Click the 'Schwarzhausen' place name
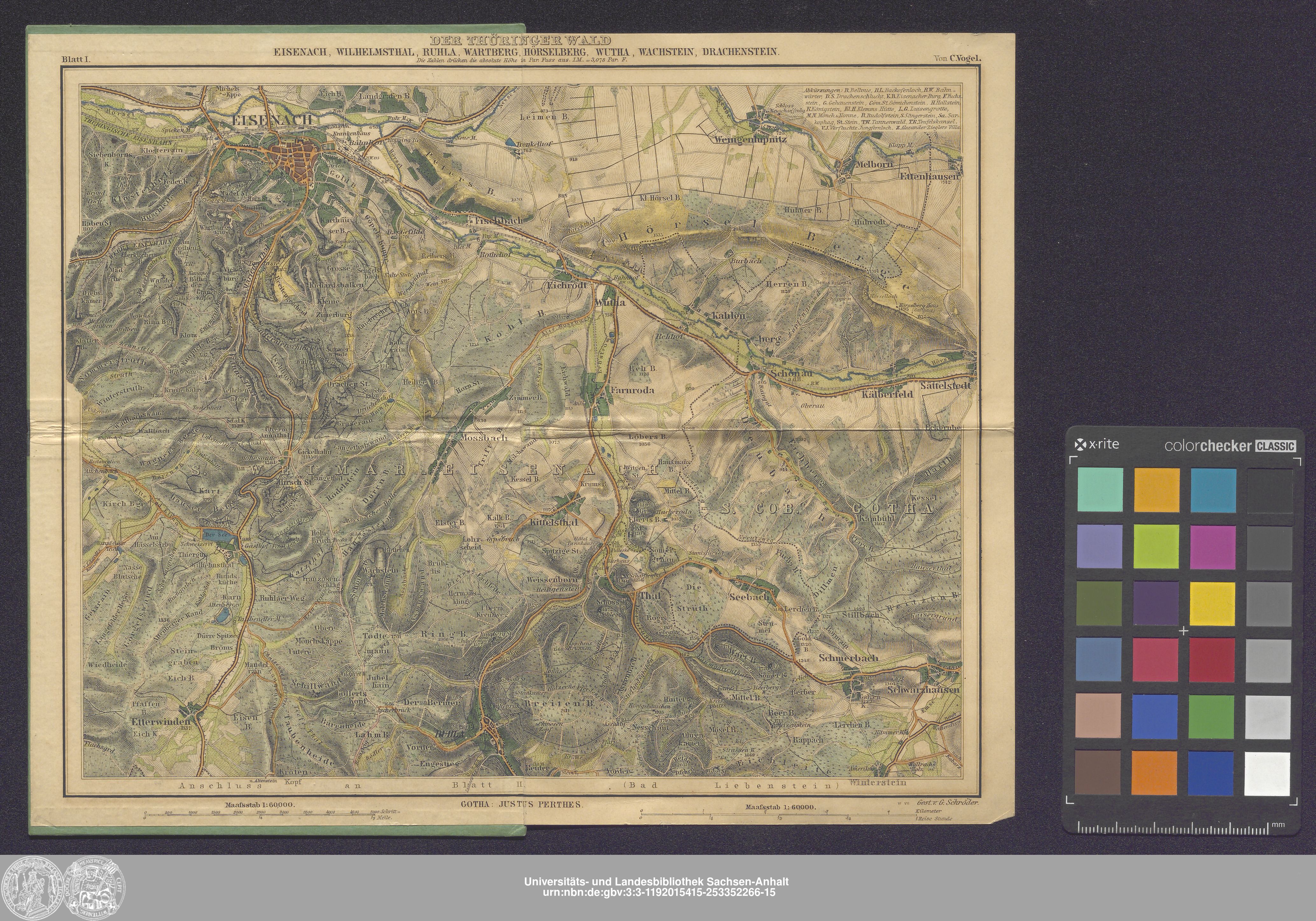This screenshot has width=1316, height=921. (923, 690)
